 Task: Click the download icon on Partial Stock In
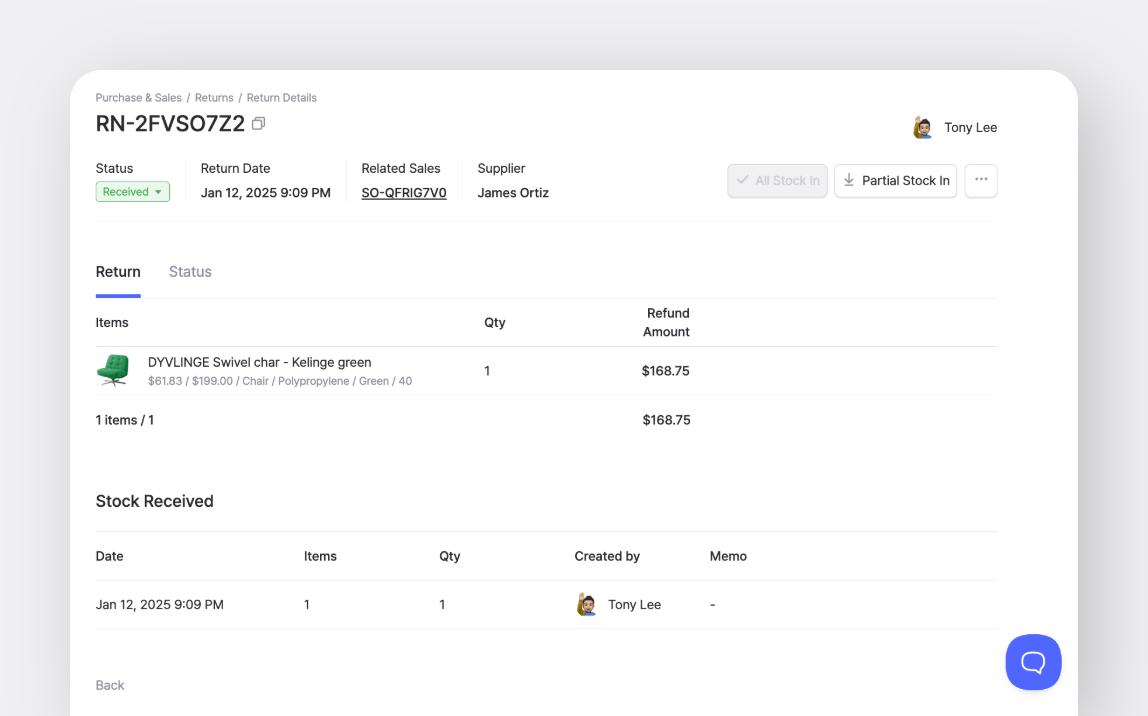(848, 181)
